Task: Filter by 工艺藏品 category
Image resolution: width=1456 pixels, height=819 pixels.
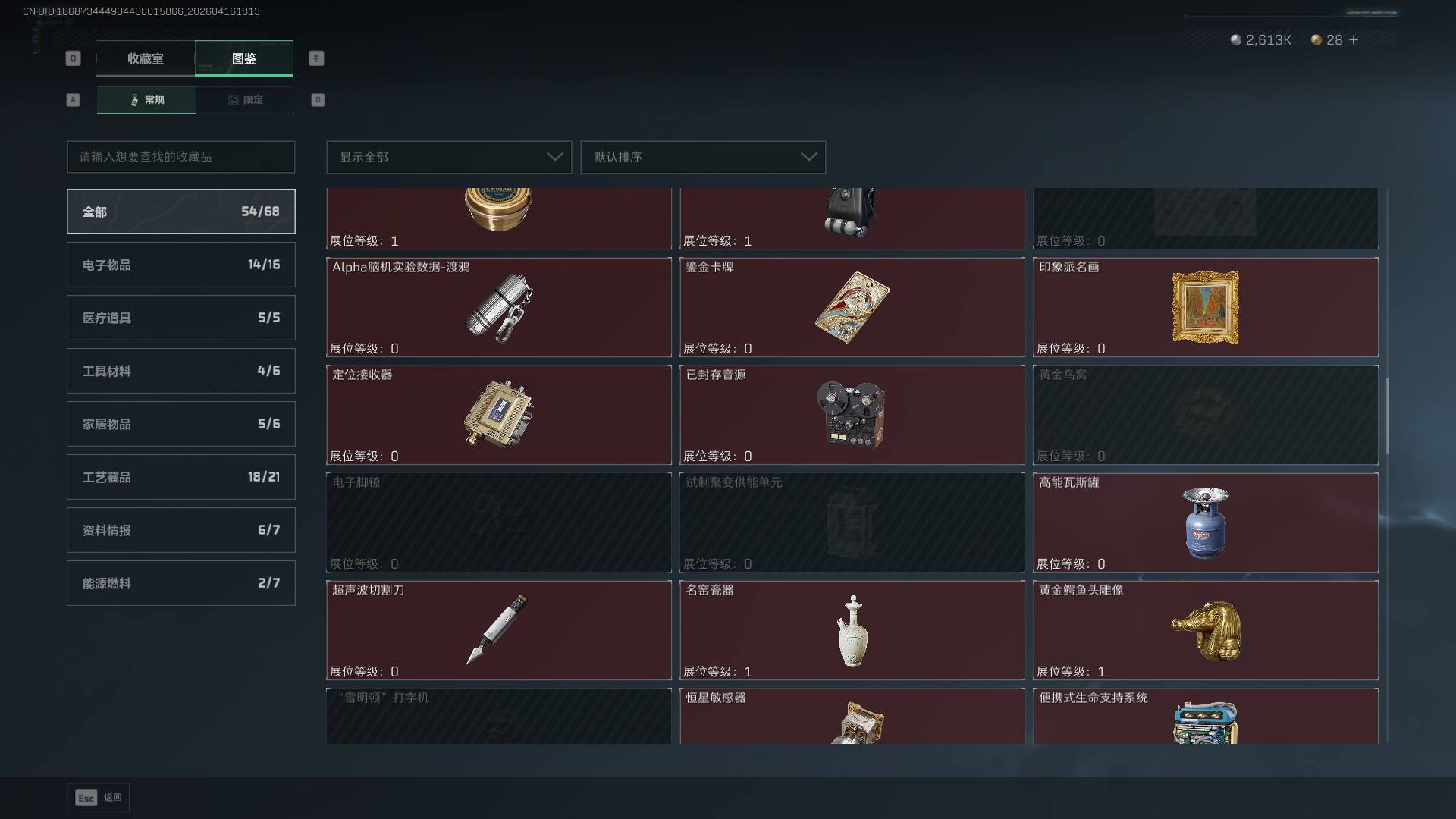Action: (181, 477)
